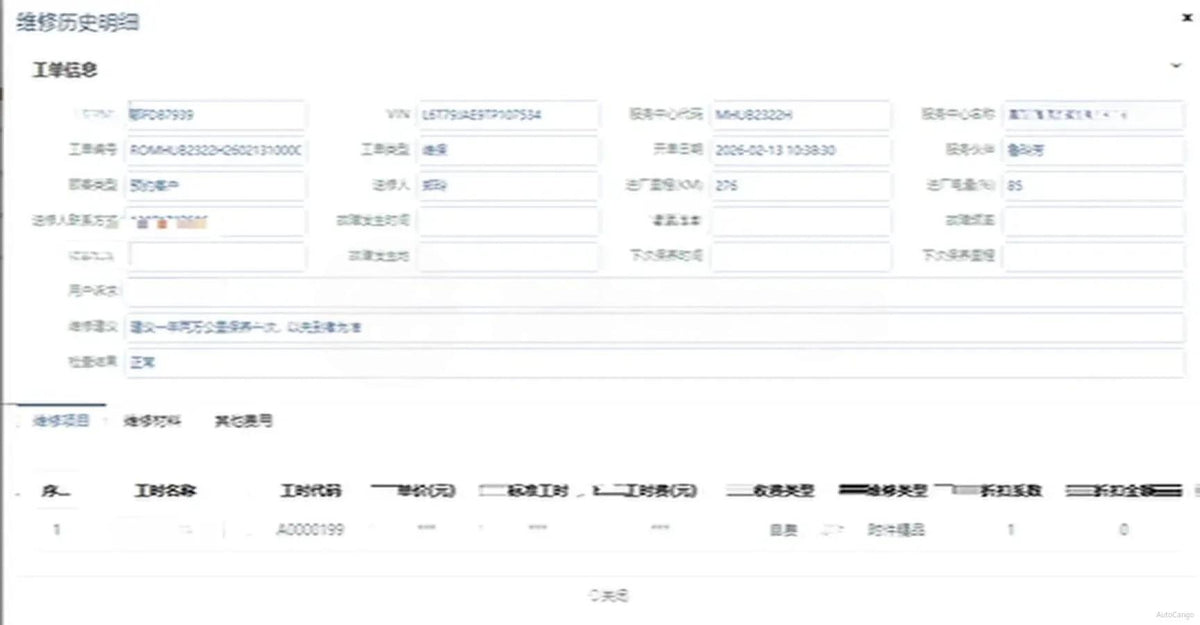
Task: Click the 开单日期 field showing 2026-02-13
Action: (800, 151)
